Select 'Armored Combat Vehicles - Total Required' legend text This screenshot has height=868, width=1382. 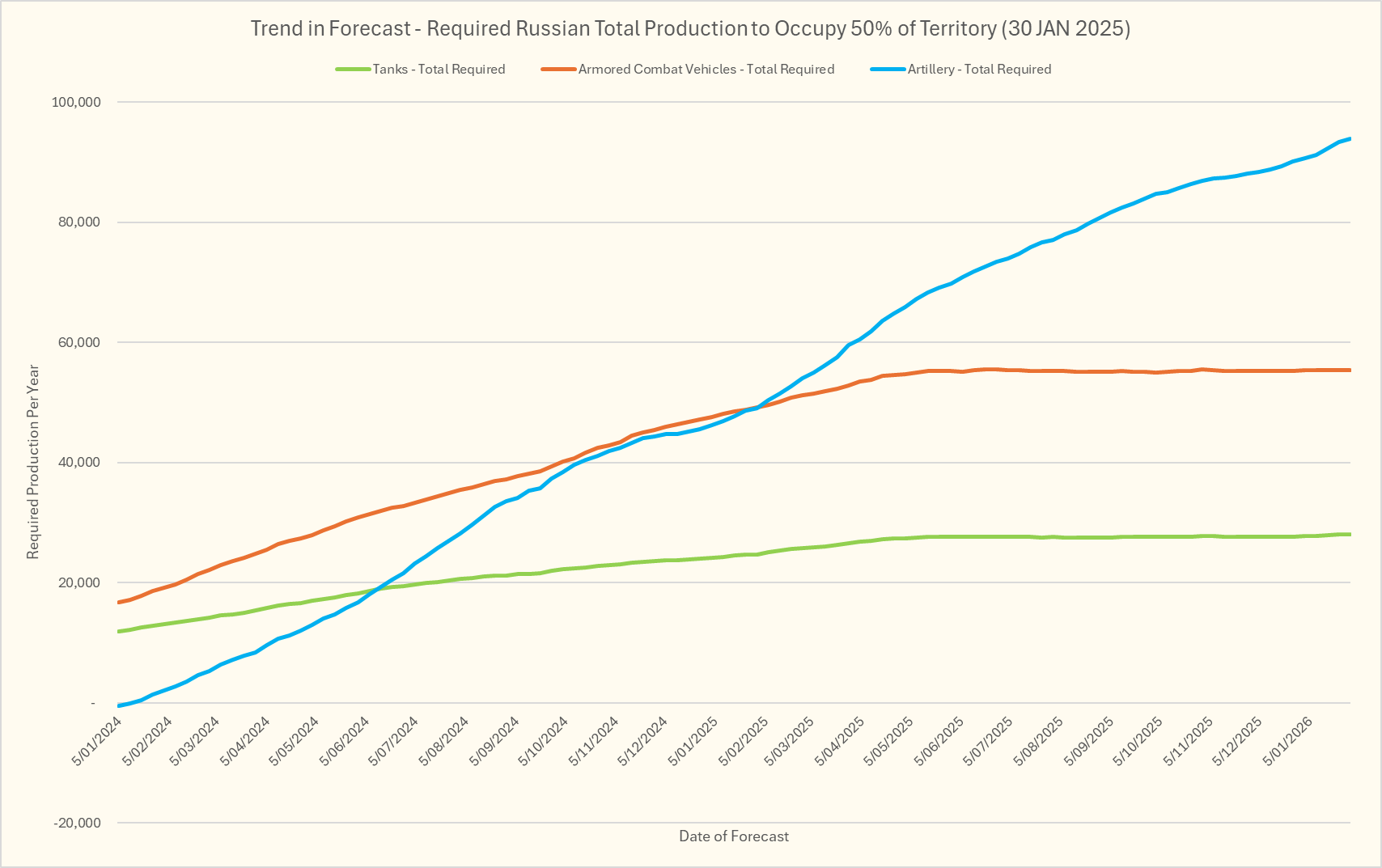[706, 70]
